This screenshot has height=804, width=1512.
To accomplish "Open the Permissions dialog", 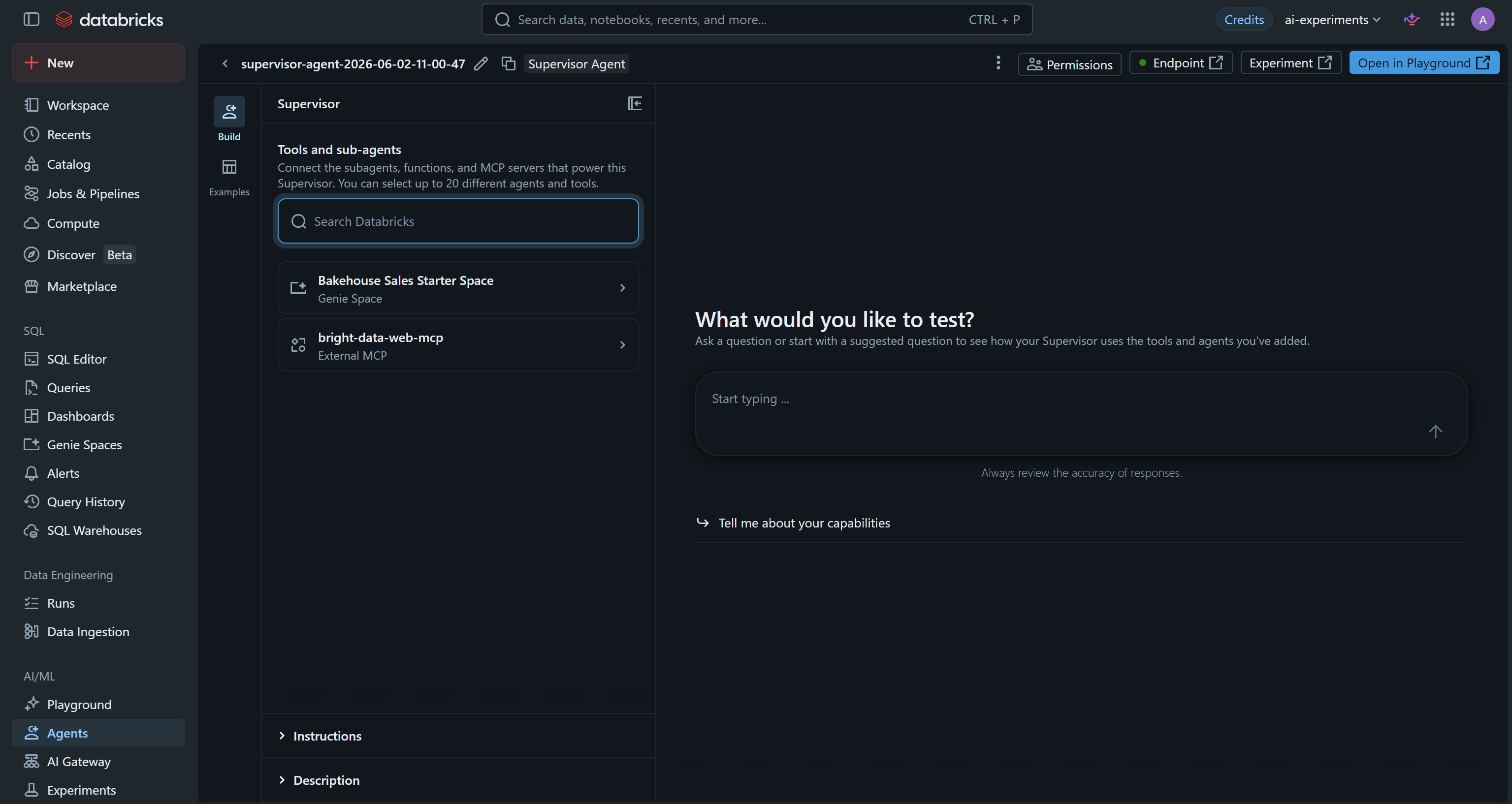I will pos(1069,64).
